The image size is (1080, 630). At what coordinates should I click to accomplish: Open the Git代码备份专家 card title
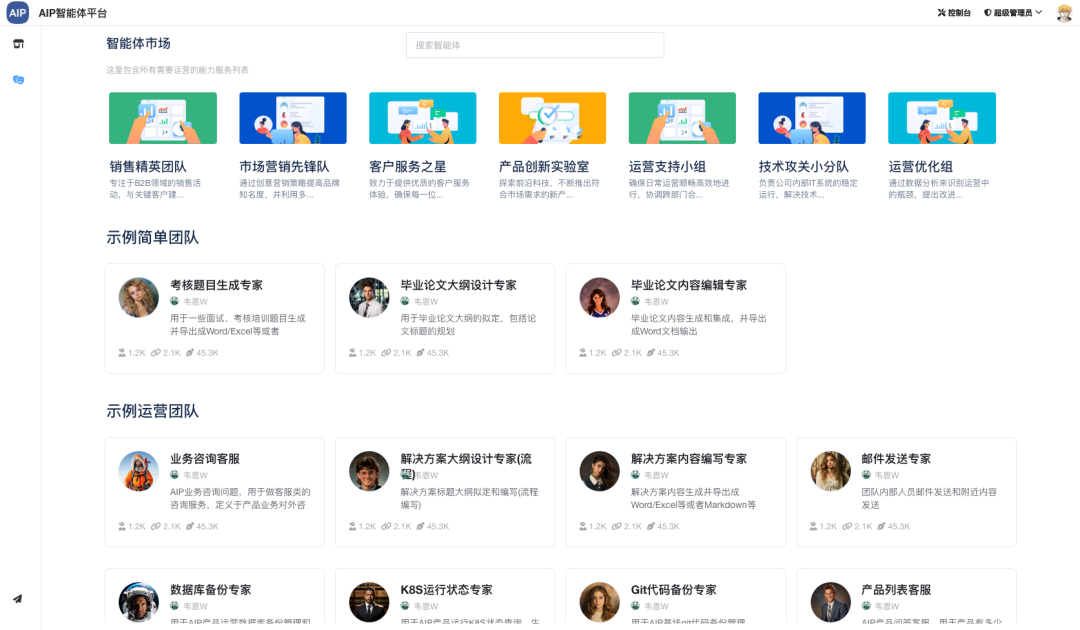point(674,590)
